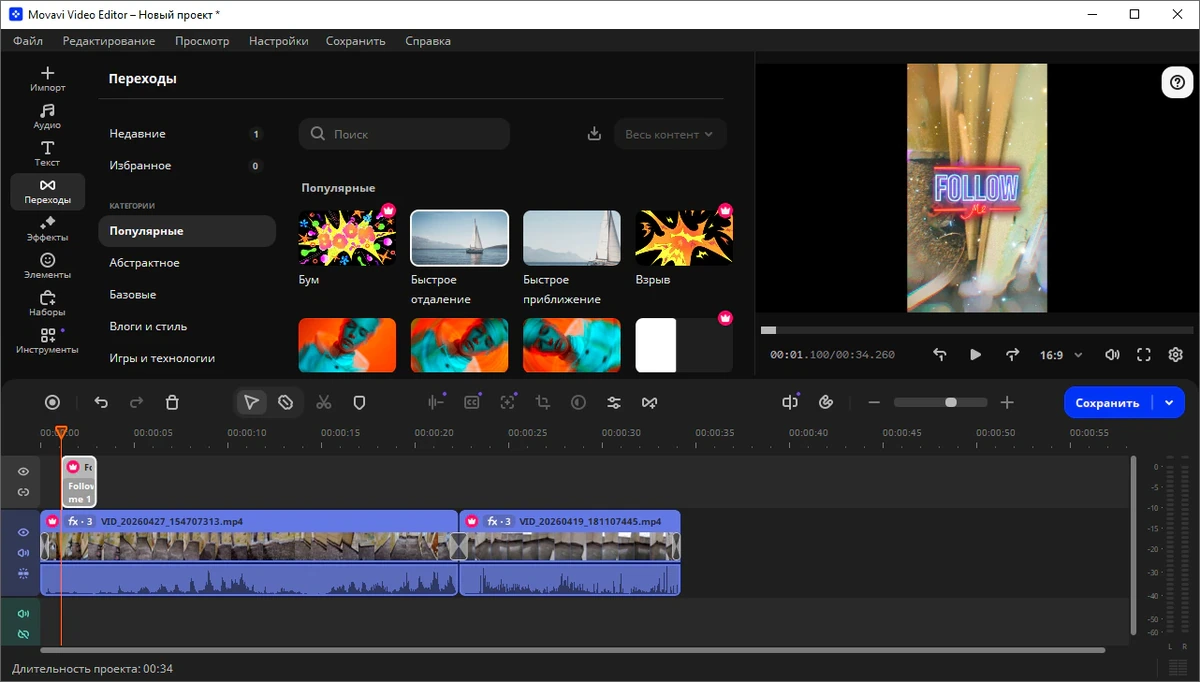Open the Эффекты section in sidebar
Viewport: 1200px width, 682px height.
tap(47, 228)
